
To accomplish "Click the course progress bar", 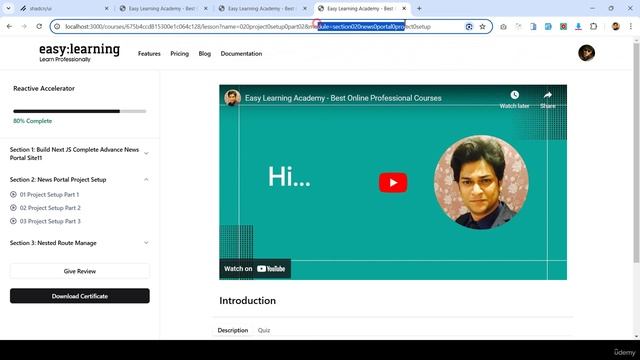I will pyautogui.click(x=80, y=111).
